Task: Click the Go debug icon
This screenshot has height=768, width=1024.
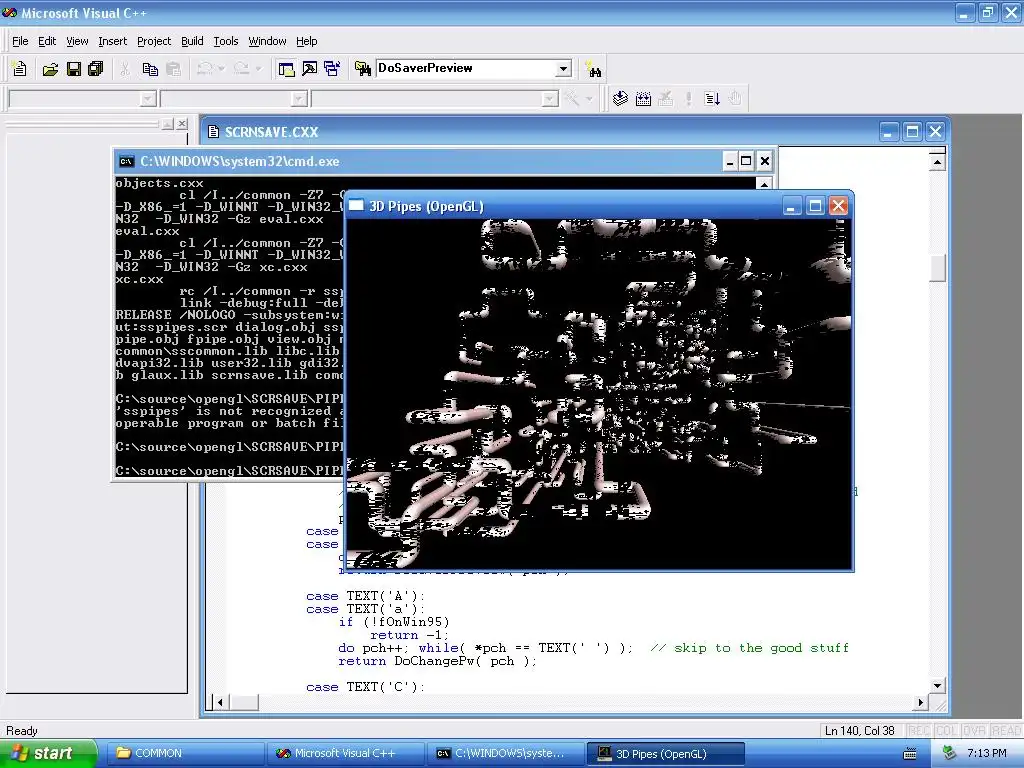Action: [712, 99]
